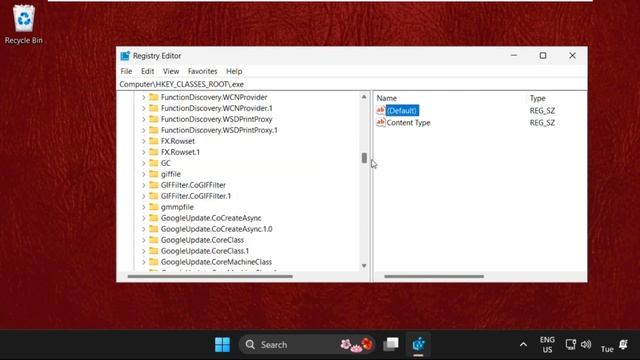Expand the GoogleUpdate.CoreMachineClass key
640x360 pixels.
coord(144,262)
